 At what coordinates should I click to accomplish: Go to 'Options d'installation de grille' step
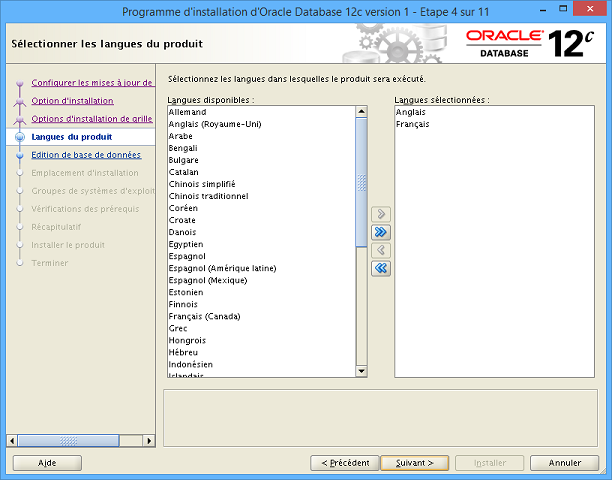[x=92, y=119]
